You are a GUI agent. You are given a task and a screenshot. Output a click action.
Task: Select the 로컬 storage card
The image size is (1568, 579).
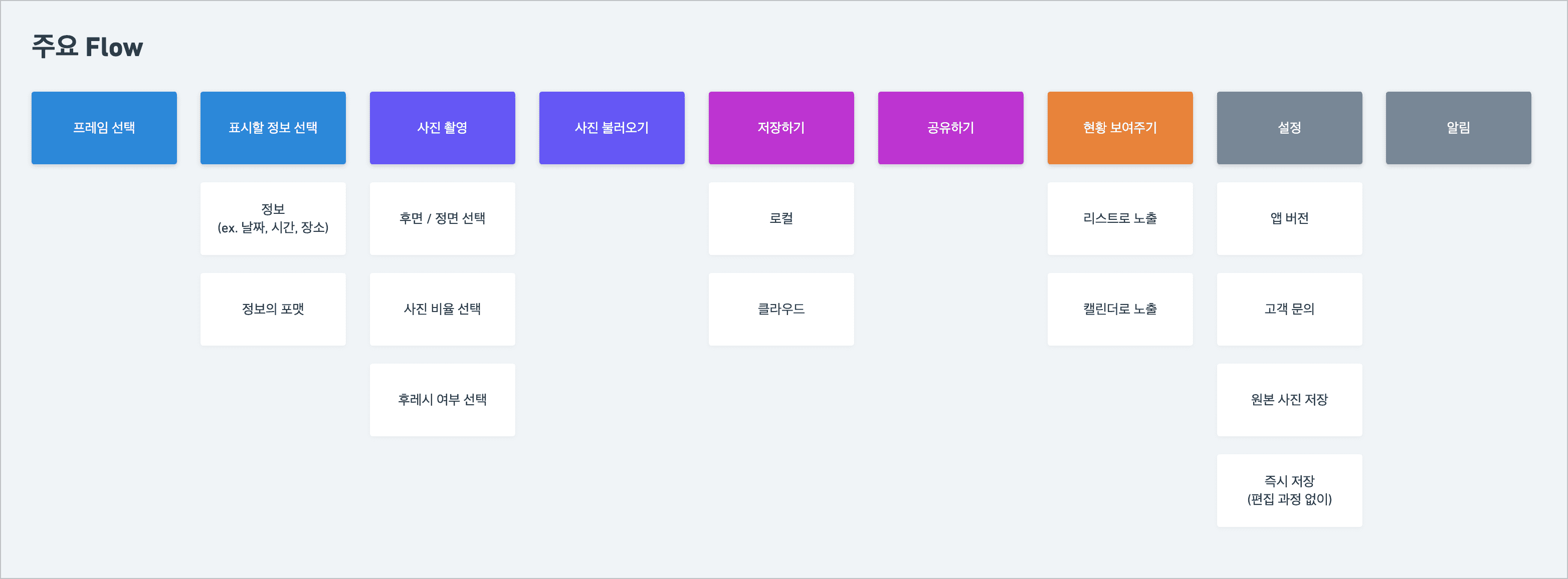pos(781,218)
